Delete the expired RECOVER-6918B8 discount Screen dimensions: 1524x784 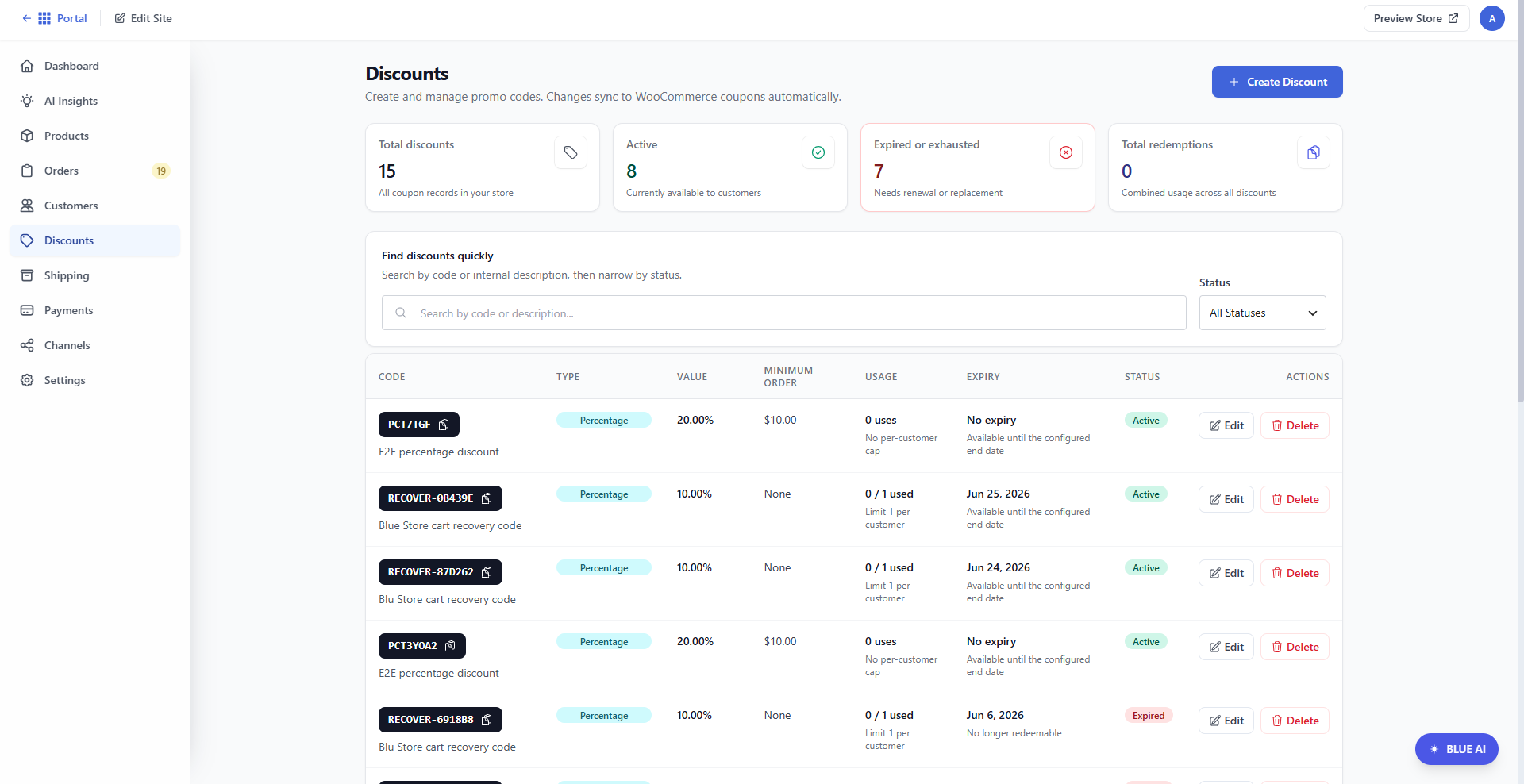pyautogui.click(x=1295, y=721)
